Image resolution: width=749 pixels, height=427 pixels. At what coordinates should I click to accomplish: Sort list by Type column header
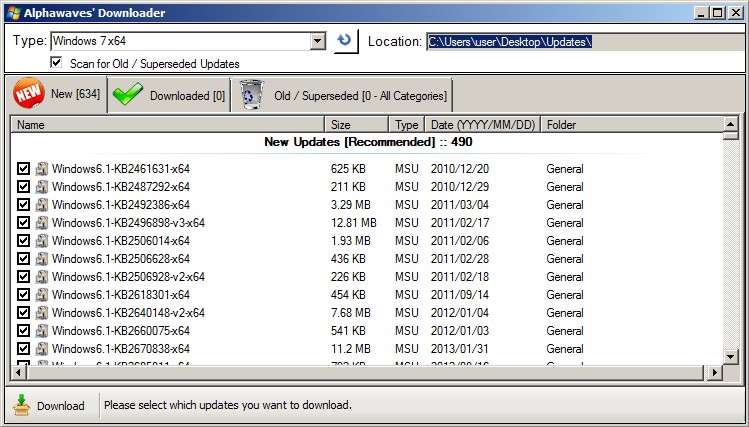click(x=407, y=125)
